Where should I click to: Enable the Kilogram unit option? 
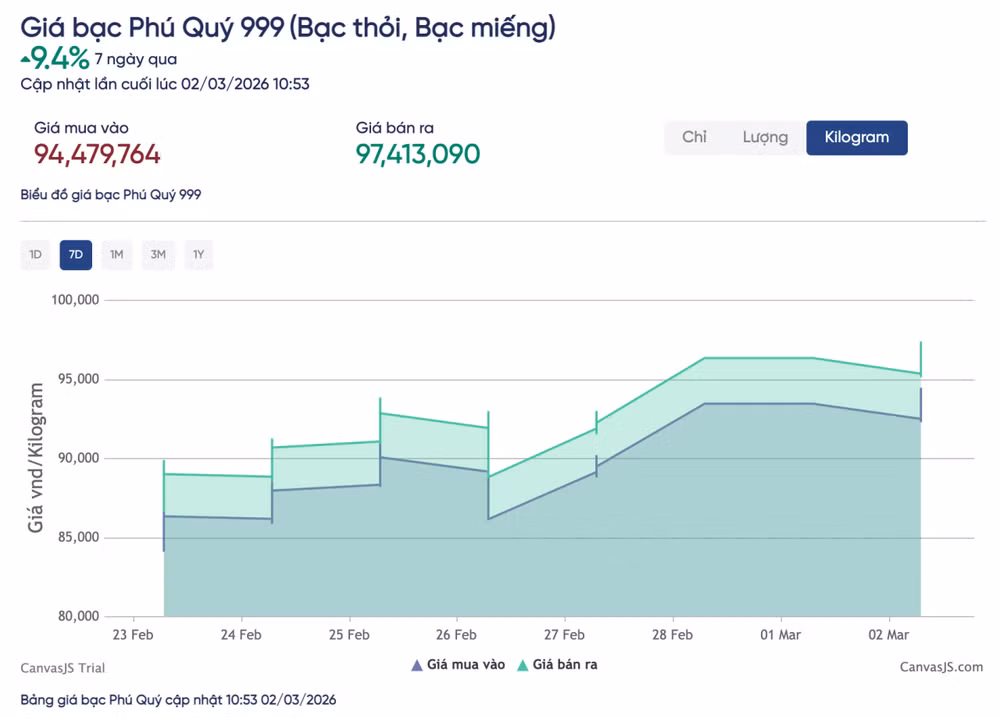(x=856, y=137)
